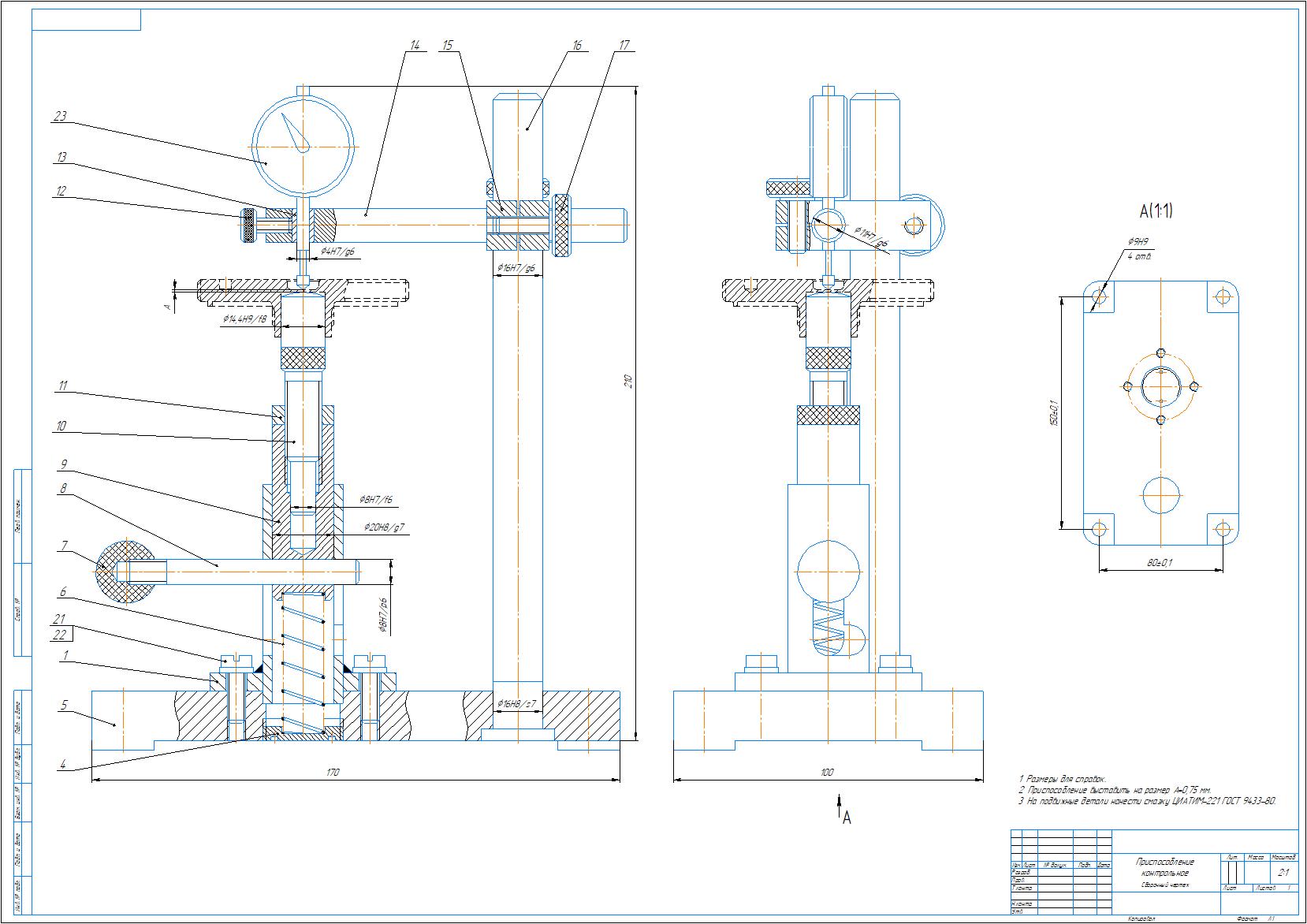Screen dimensions: 1307x924
Task: Click the 100 side view width dimension
Action: click(826, 772)
